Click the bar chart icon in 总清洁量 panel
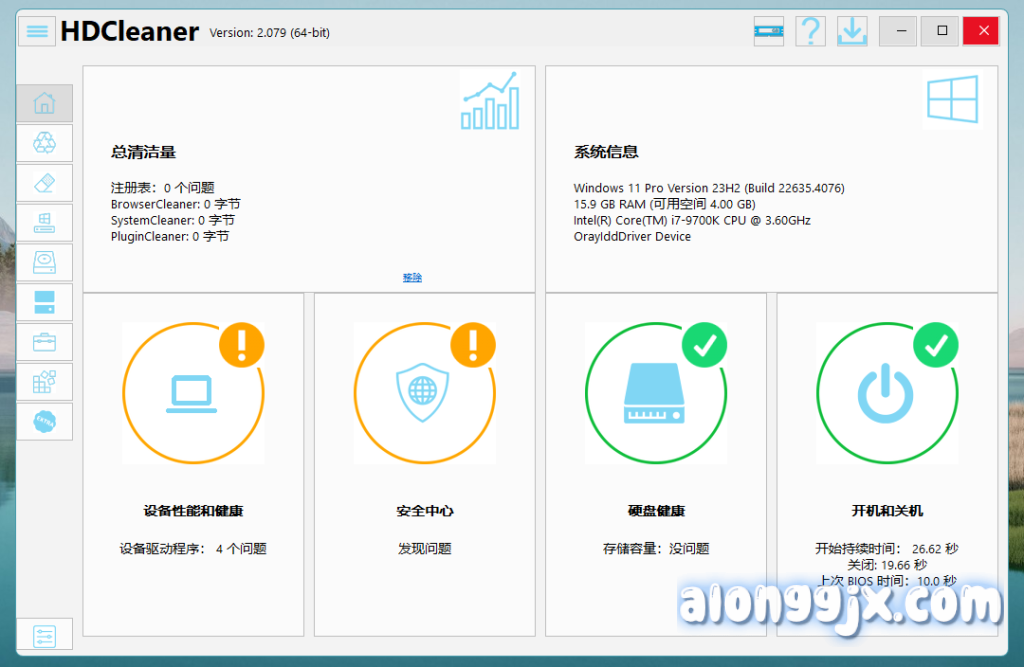The height and width of the screenshot is (667, 1024). tap(490, 101)
